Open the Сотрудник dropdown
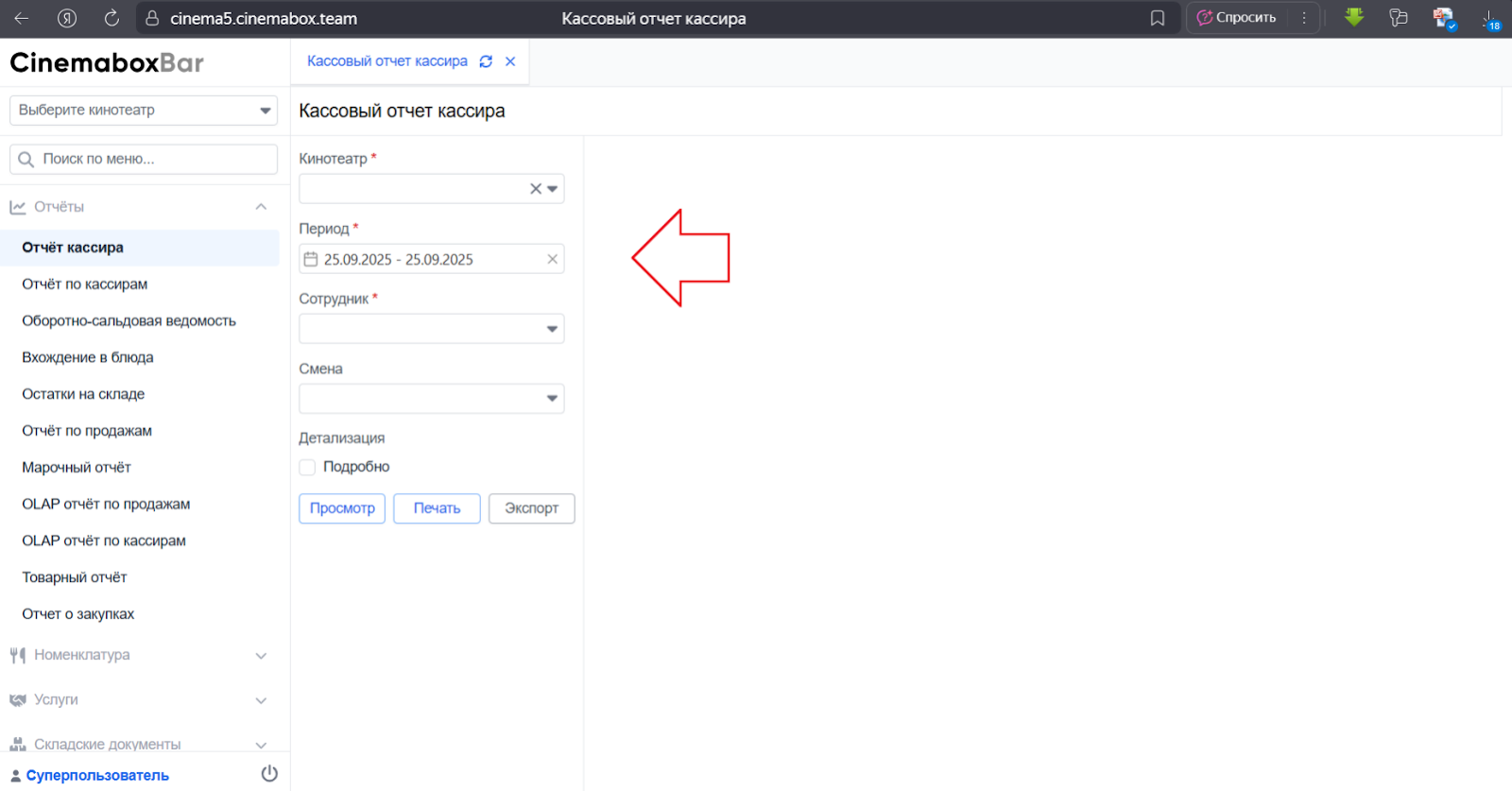1512x791 pixels. (x=432, y=329)
